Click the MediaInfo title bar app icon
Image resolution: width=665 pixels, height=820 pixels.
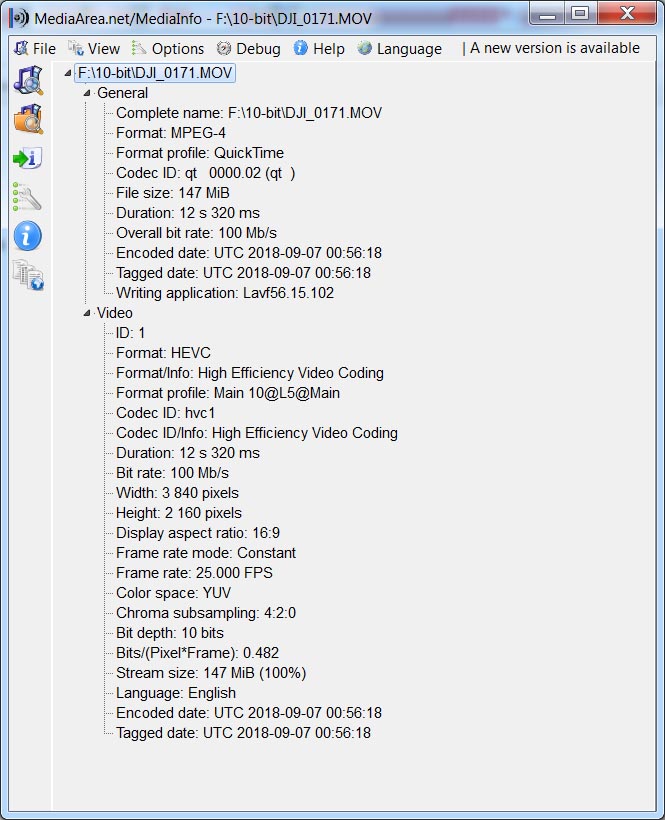19,18
